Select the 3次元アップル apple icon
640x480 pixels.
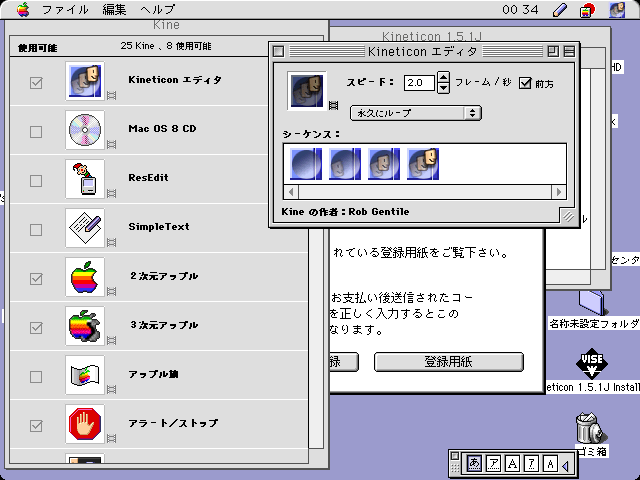(x=85, y=326)
